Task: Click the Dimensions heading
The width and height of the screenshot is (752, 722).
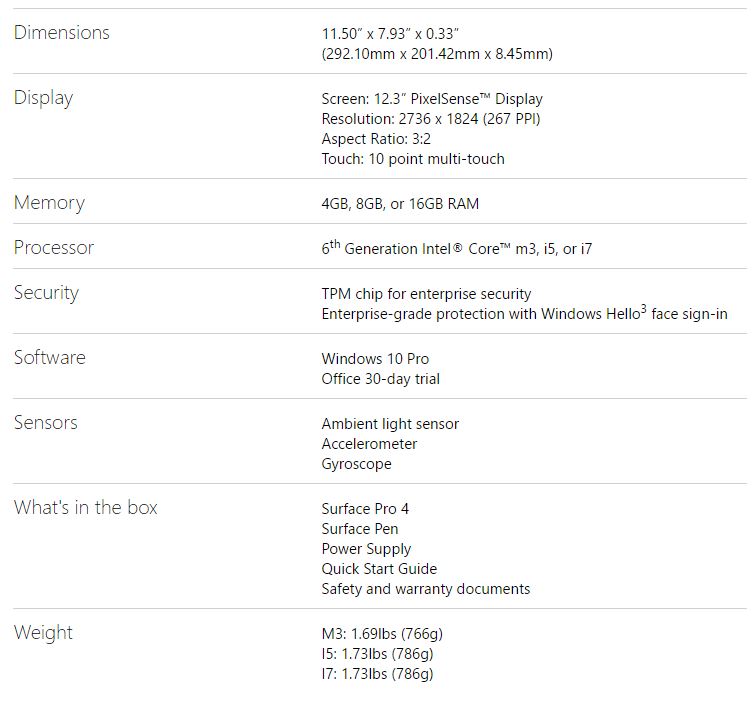Action: [x=61, y=33]
